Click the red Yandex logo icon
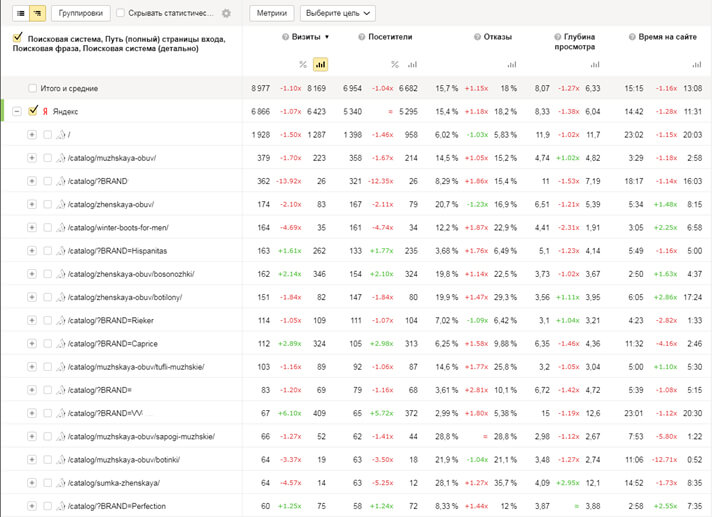Image resolution: width=712 pixels, height=517 pixels. tap(45, 111)
